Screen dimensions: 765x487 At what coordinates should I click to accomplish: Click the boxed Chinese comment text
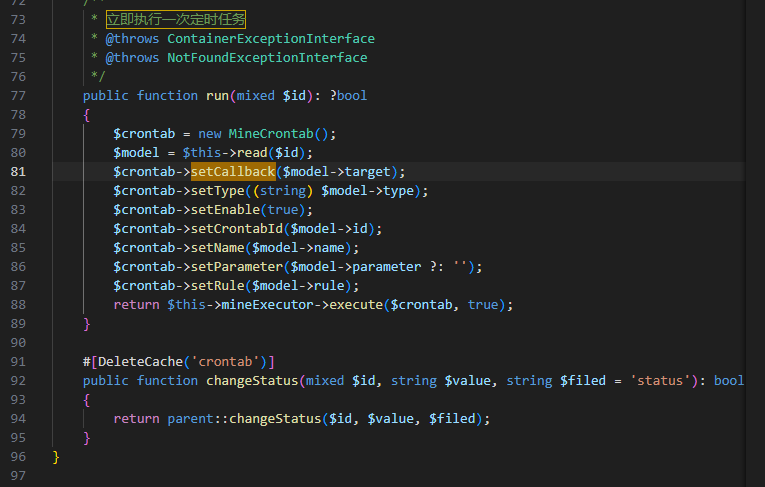coord(175,19)
